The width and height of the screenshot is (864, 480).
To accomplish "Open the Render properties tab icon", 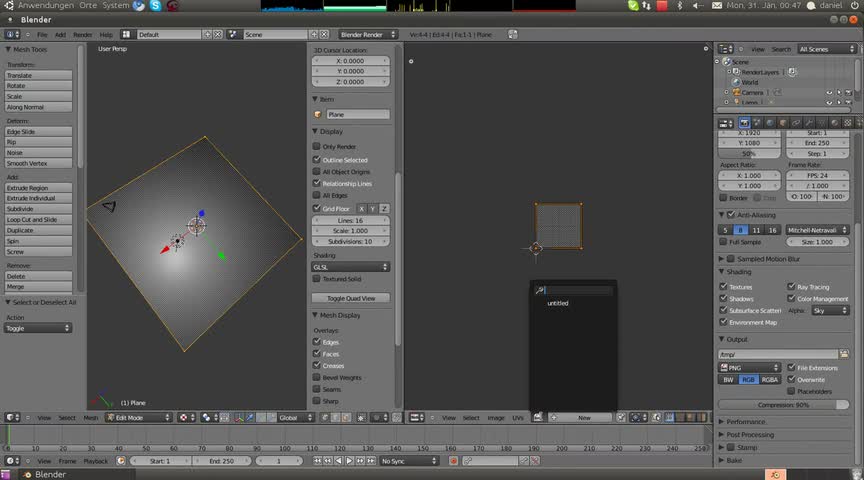I will tap(743, 122).
